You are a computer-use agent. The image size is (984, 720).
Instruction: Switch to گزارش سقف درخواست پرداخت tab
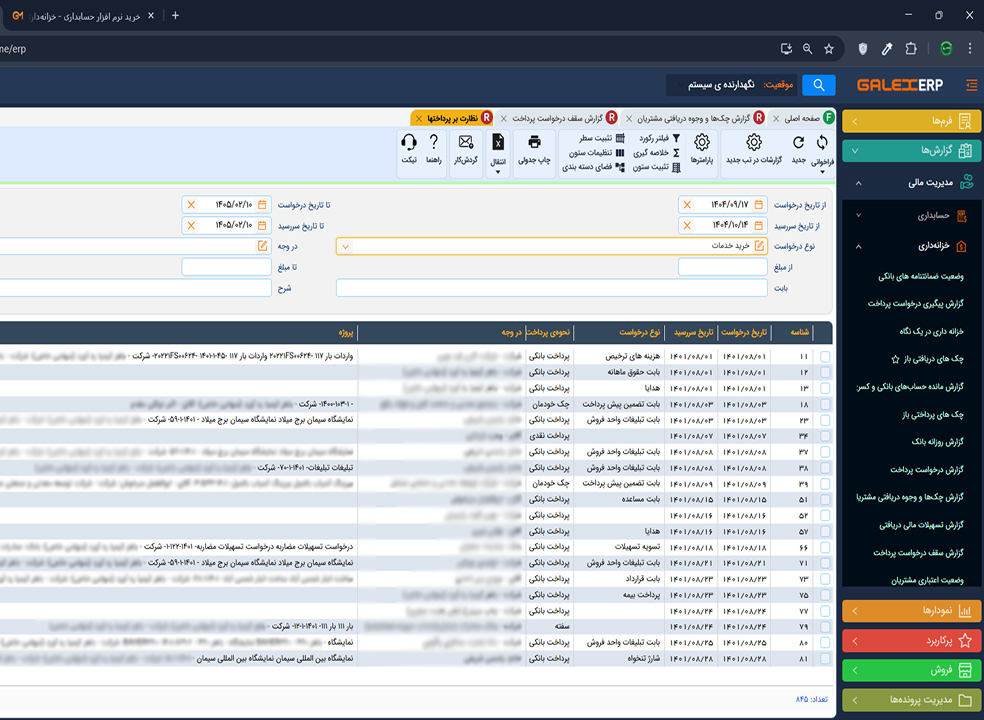point(557,118)
